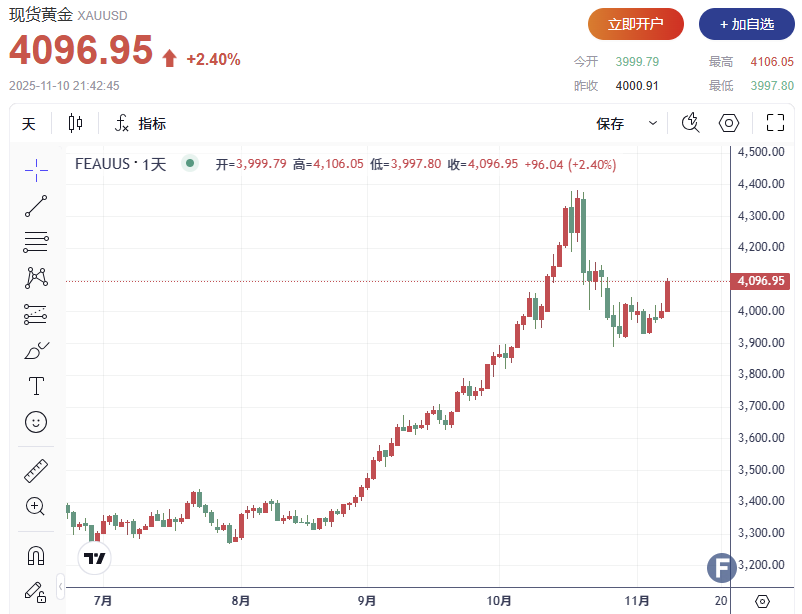Select the brush drawing tool
Screen dimensions: 802x614
[36, 351]
